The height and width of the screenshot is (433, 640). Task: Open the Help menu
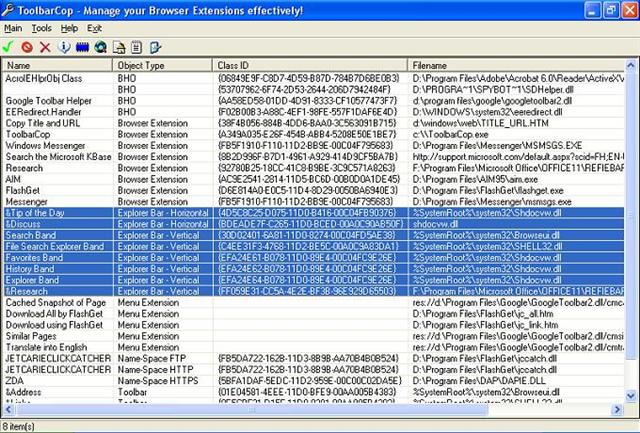[x=69, y=28]
